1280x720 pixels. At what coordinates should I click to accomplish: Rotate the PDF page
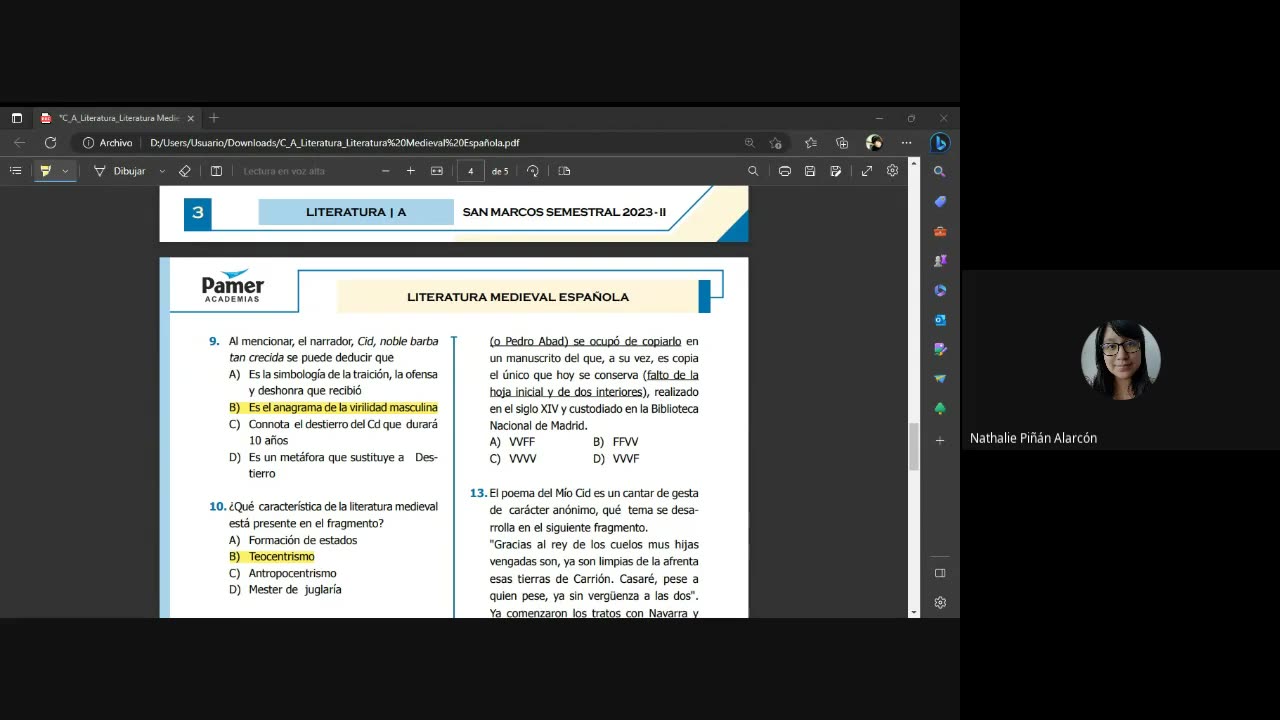(532, 171)
